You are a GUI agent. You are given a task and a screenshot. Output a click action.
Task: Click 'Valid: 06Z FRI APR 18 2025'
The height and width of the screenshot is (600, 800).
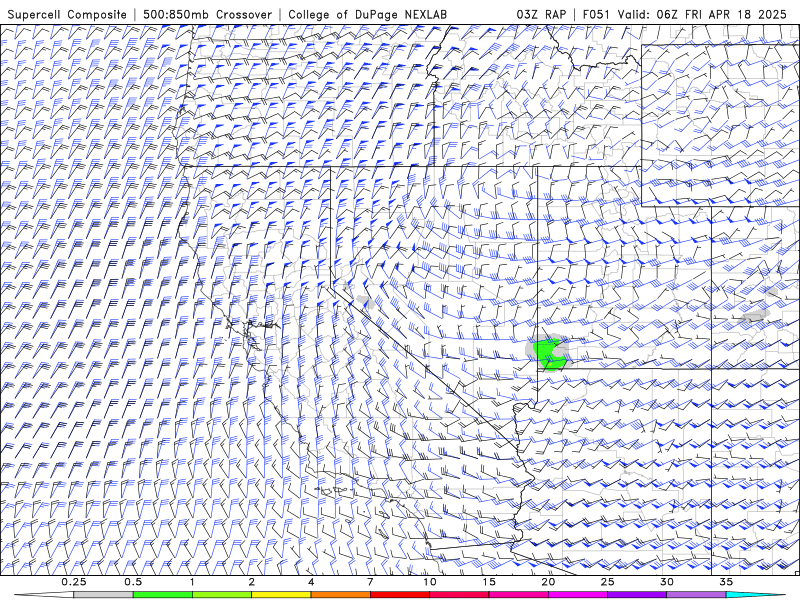702,14
